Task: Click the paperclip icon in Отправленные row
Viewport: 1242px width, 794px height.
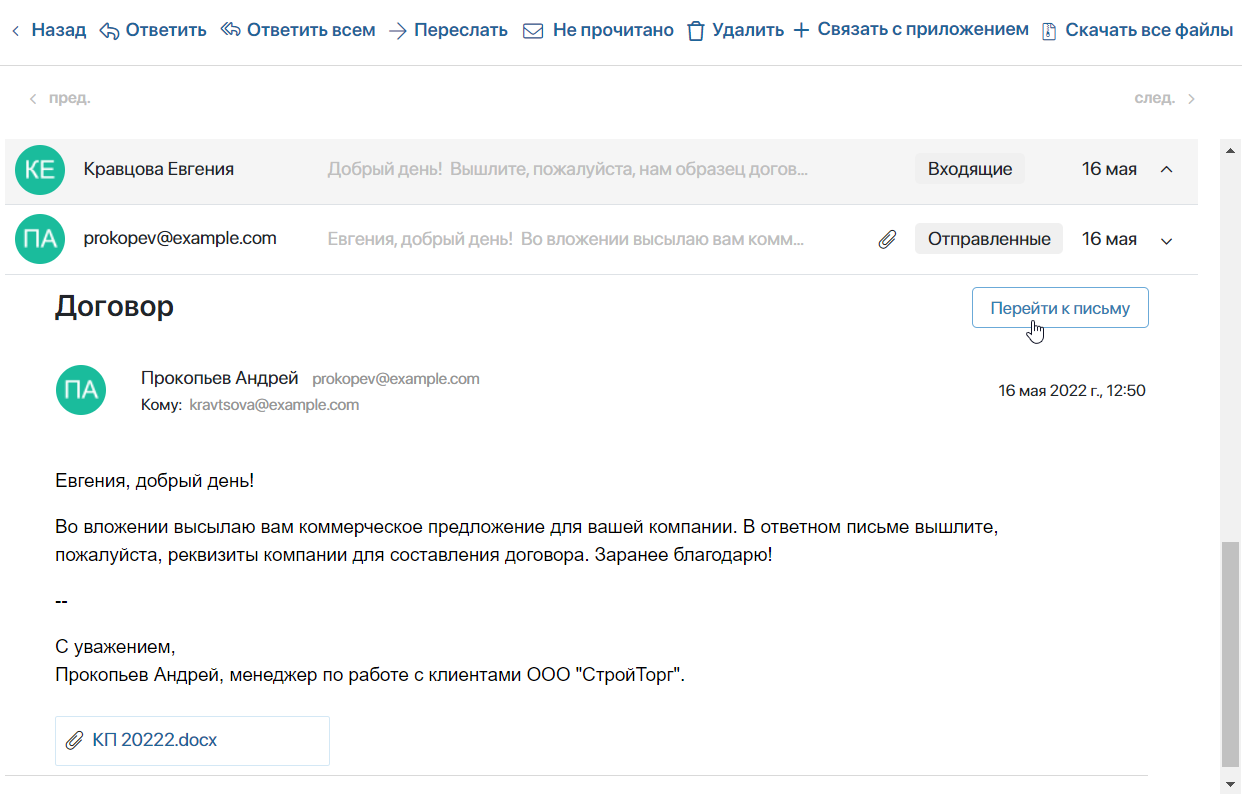Action: [887, 239]
